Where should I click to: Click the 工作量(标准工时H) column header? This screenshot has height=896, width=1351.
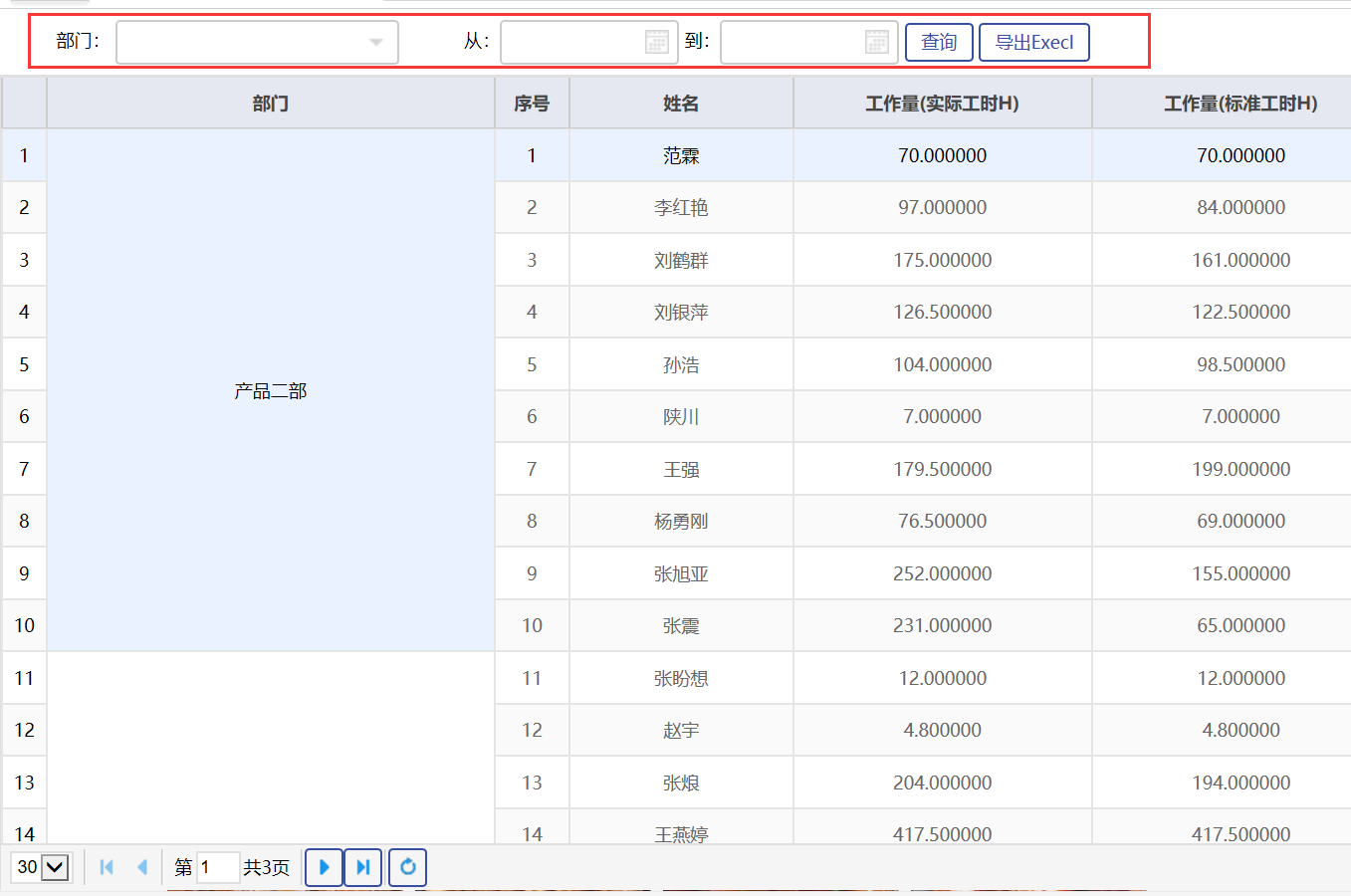[x=1240, y=104]
